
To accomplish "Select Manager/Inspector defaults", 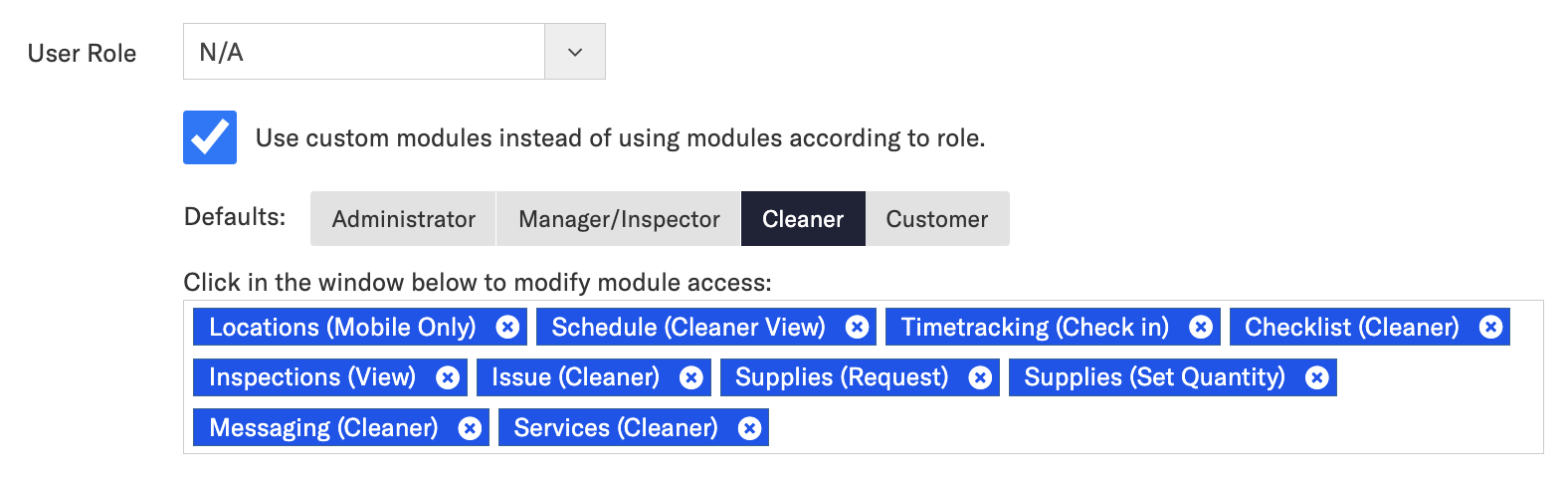I will 619,219.
